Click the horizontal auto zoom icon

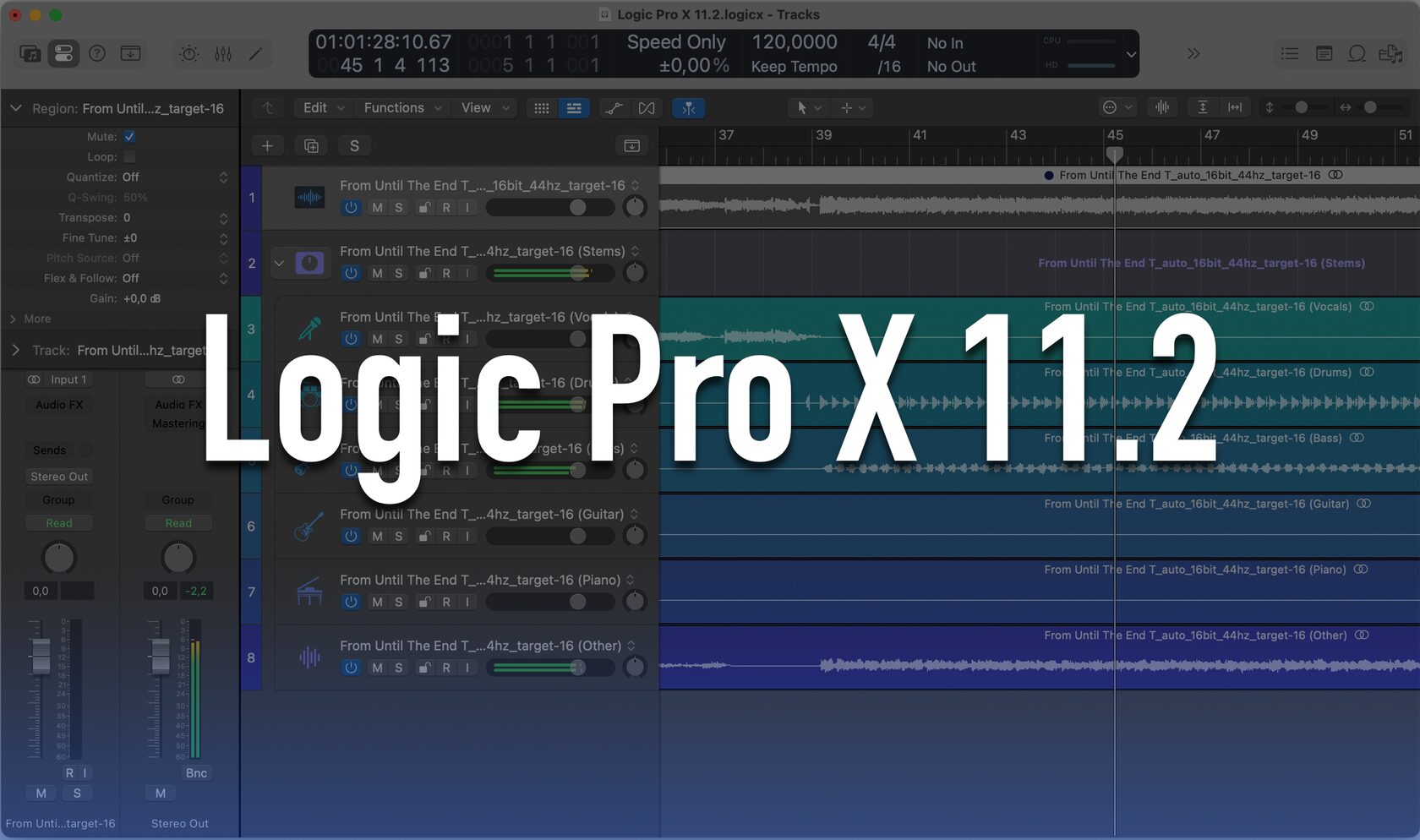pyautogui.click(x=1235, y=107)
